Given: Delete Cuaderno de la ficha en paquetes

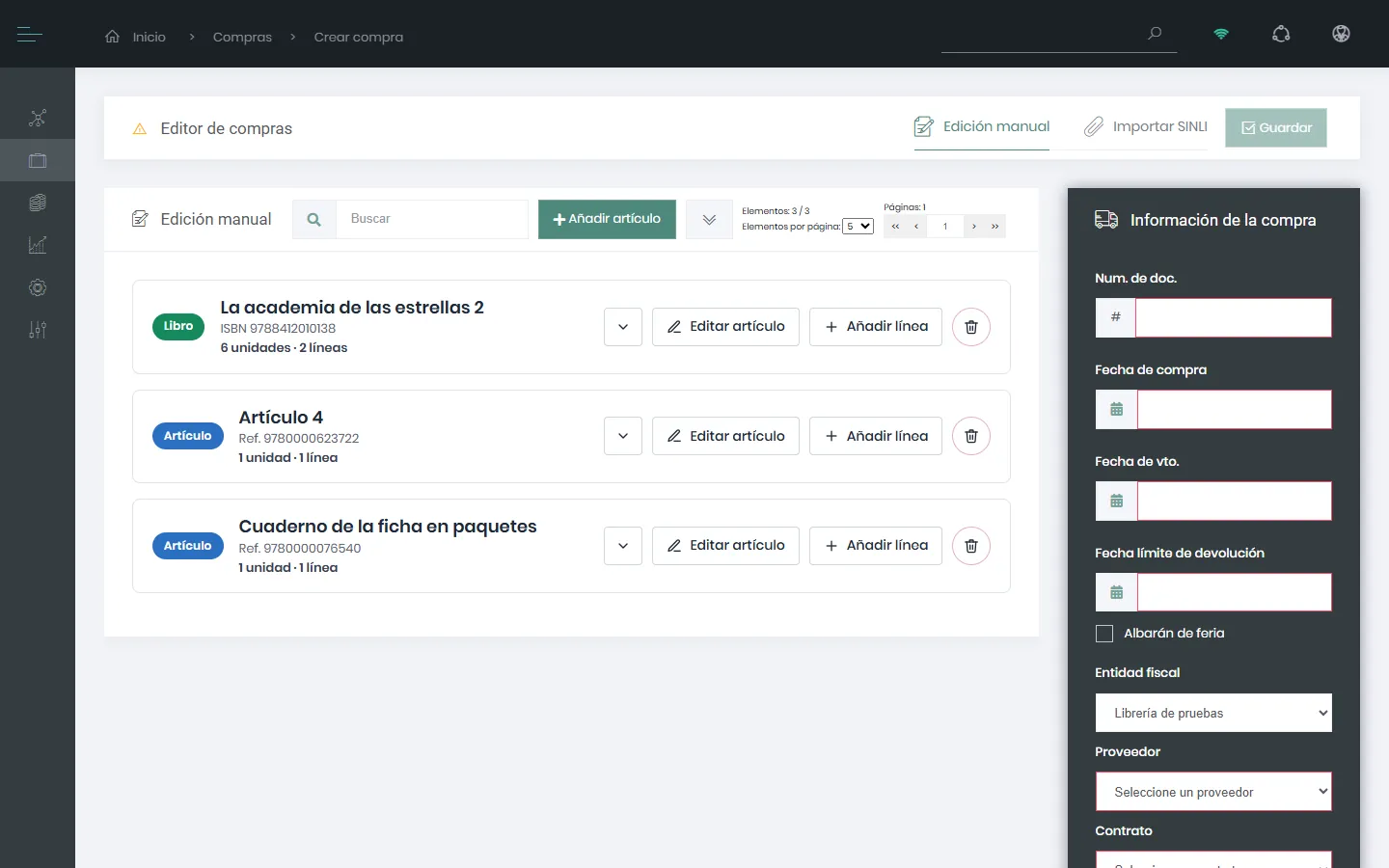Looking at the screenshot, I should click(971, 546).
